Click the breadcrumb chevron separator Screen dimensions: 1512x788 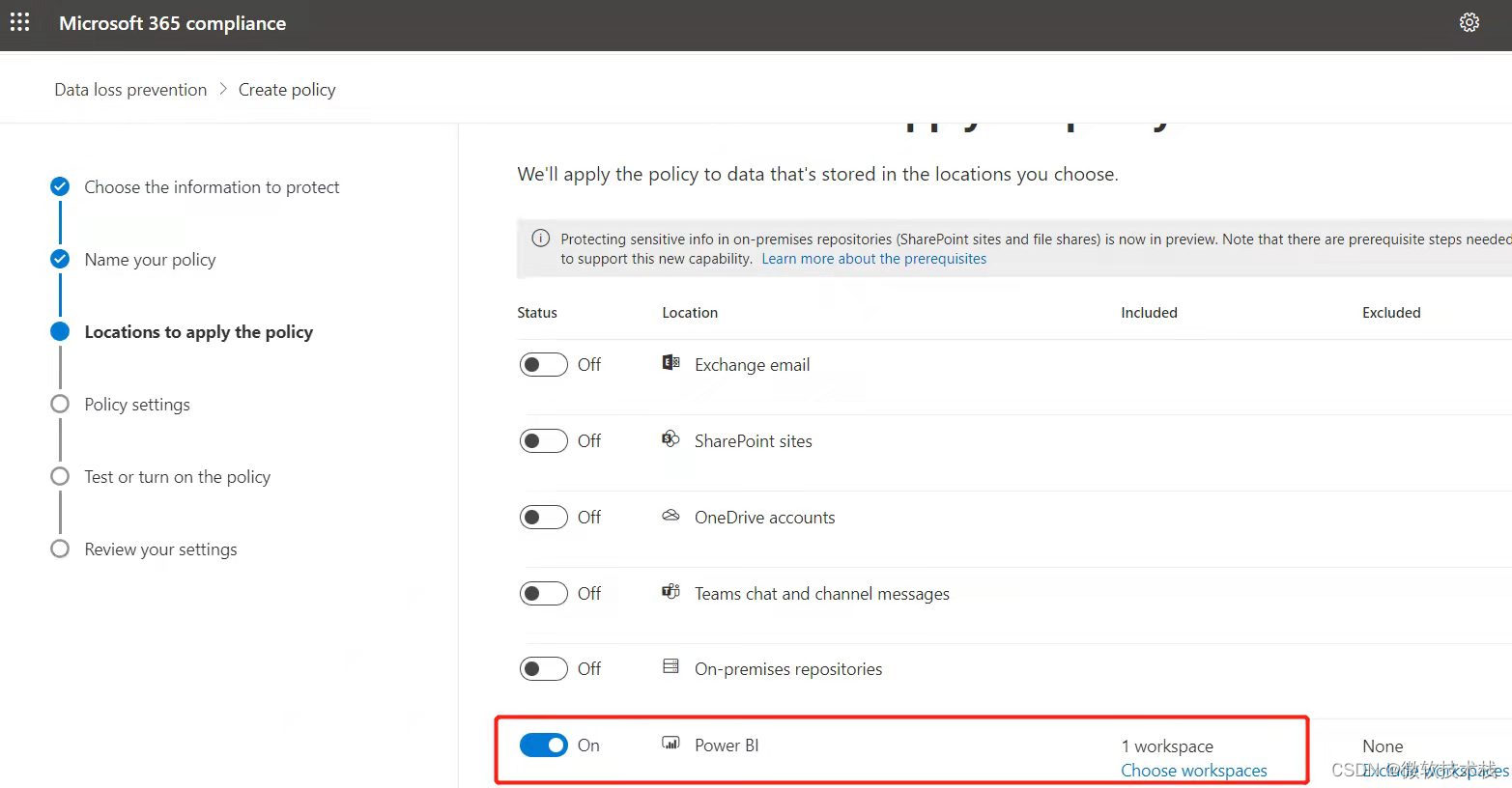tap(223, 89)
